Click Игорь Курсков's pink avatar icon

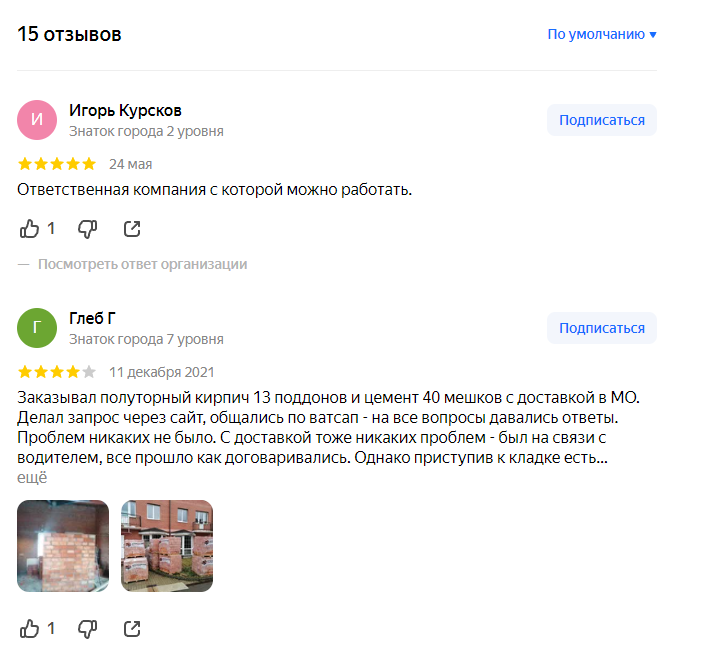pyautogui.click(x=37, y=120)
